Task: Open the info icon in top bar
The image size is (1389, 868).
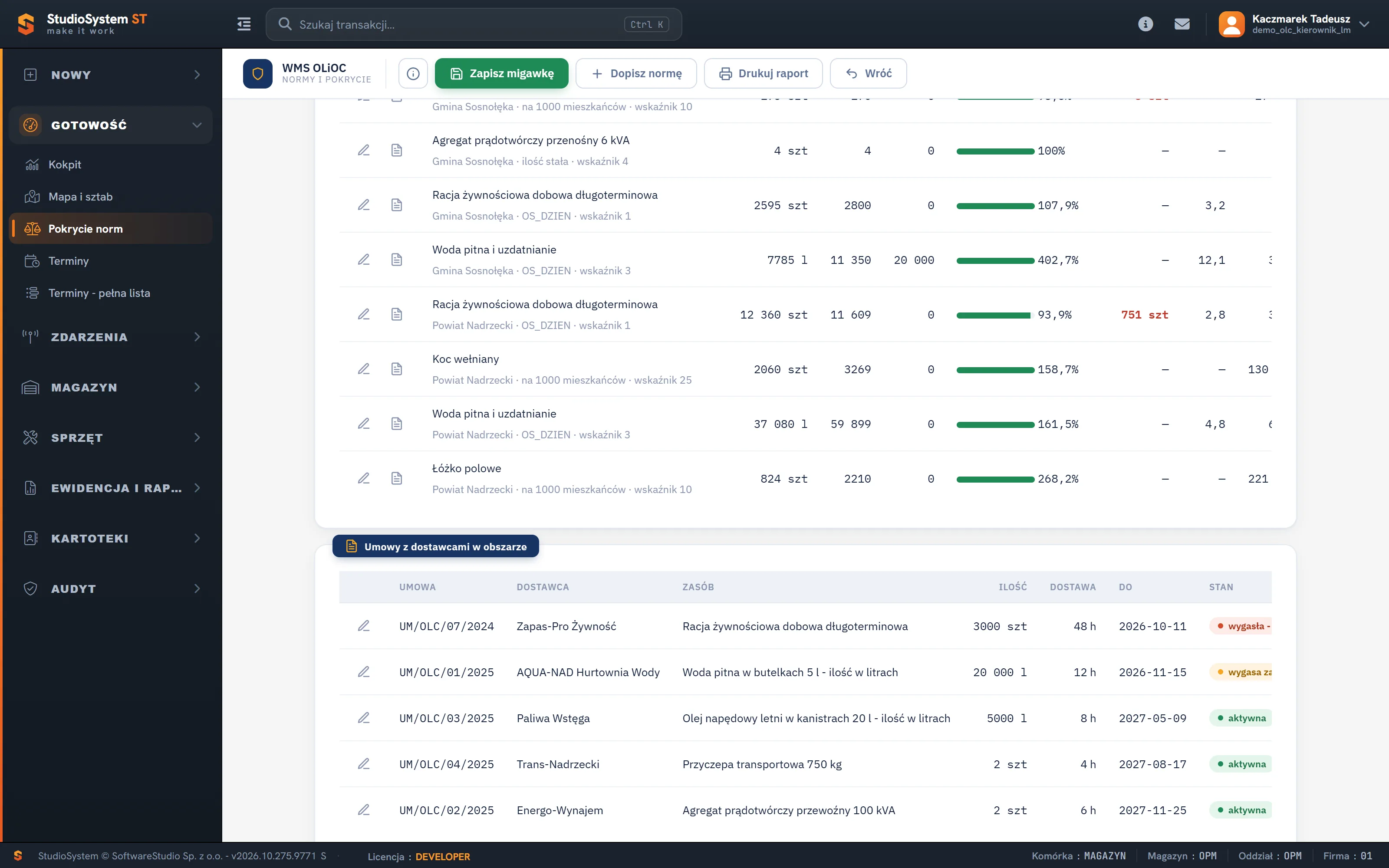Action: [x=1145, y=24]
